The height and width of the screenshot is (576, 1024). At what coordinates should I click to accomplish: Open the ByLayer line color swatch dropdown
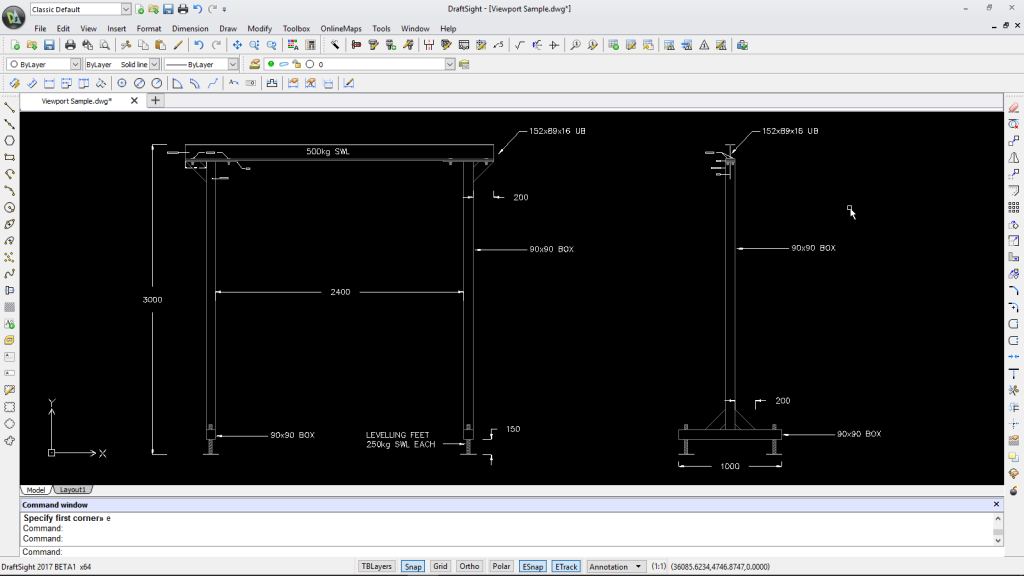tap(74, 63)
